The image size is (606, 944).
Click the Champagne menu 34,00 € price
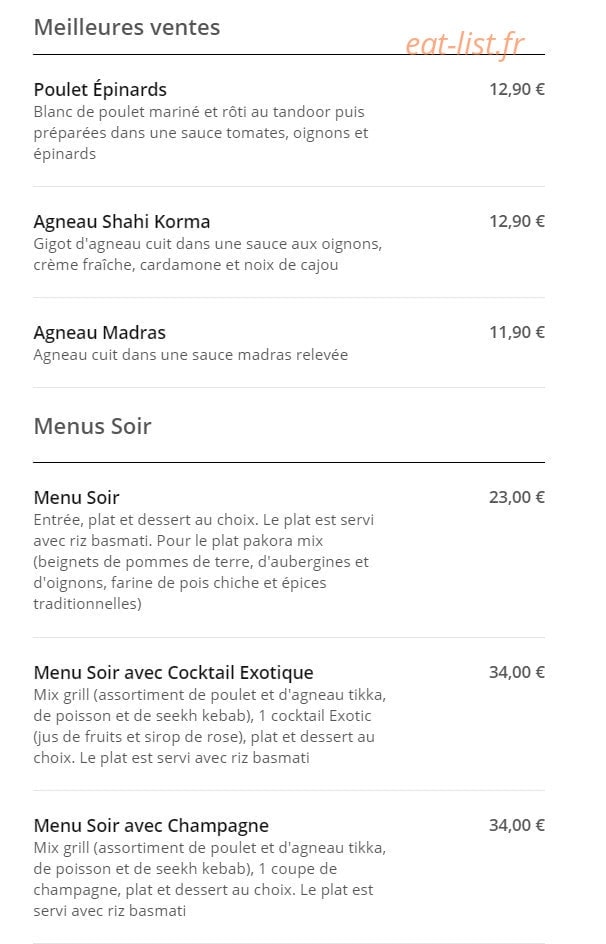pos(516,825)
